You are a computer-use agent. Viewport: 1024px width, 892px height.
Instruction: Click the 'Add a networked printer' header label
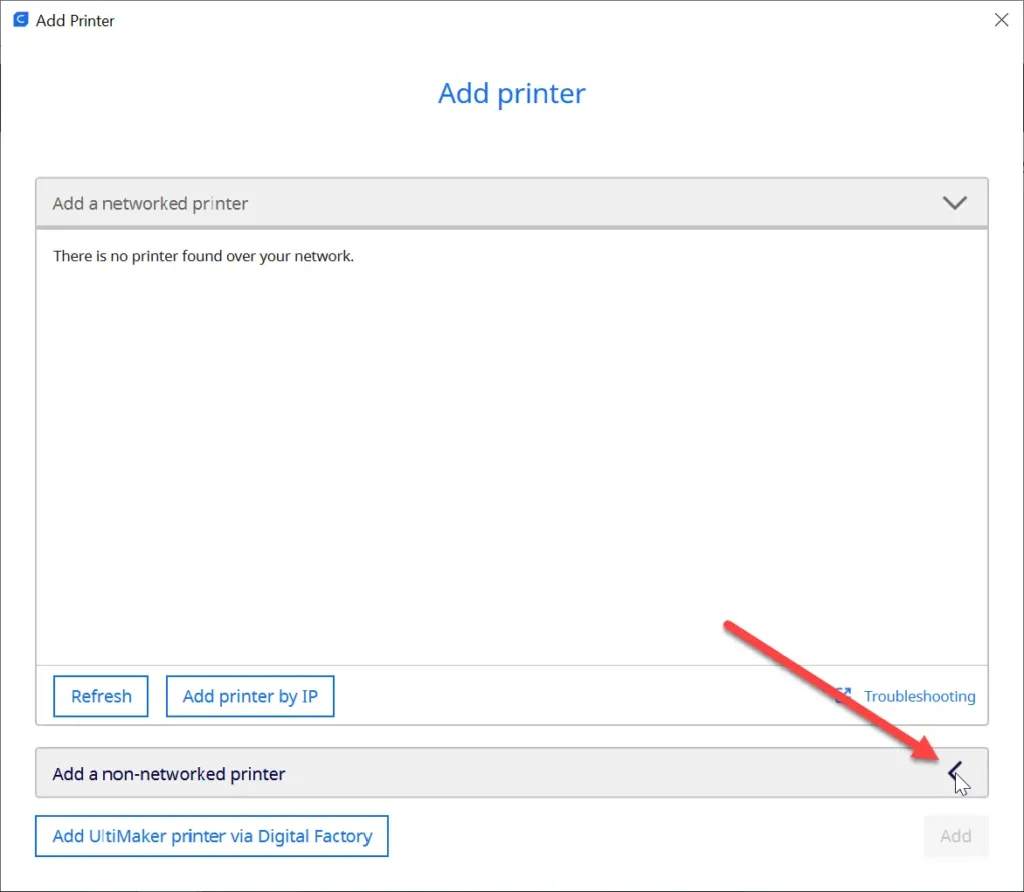click(150, 204)
